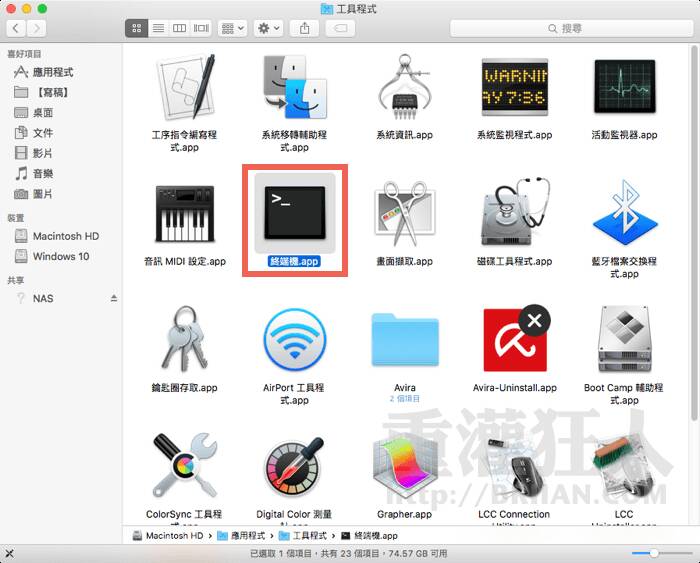Select the 系統資訊.app caliper icon
Image resolution: width=700 pixels, height=563 pixels.
click(x=404, y=87)
